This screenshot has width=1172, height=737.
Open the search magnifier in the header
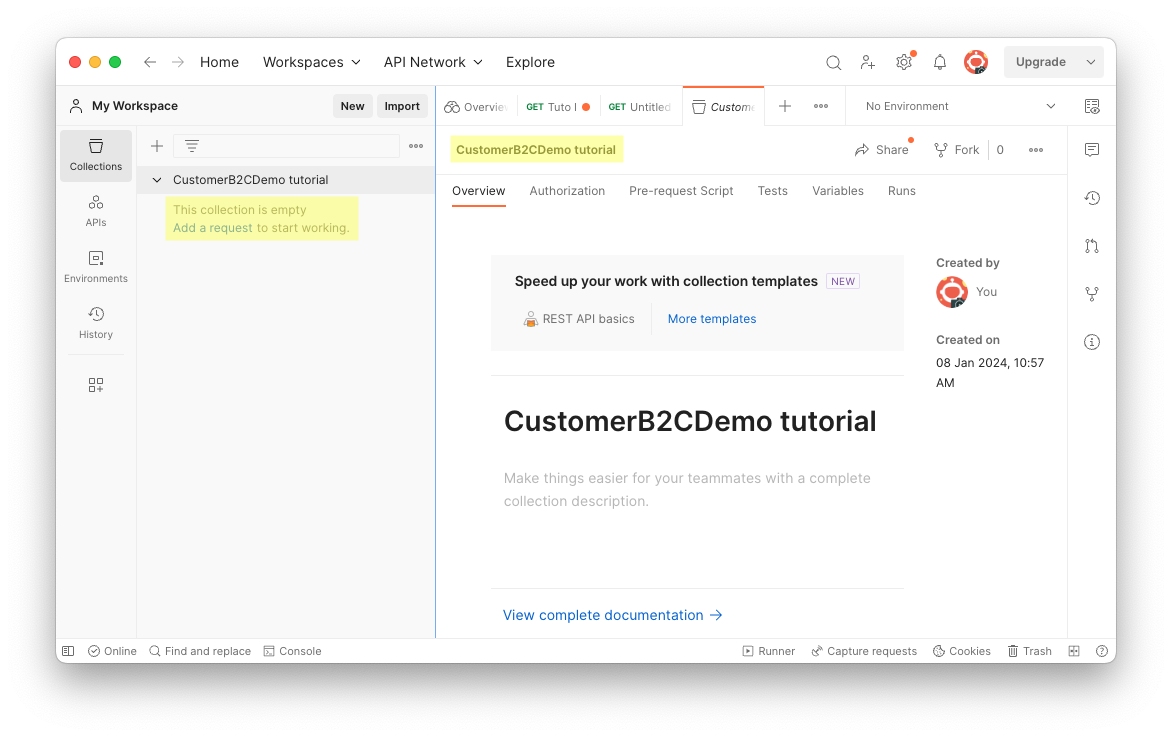point(833,62)
